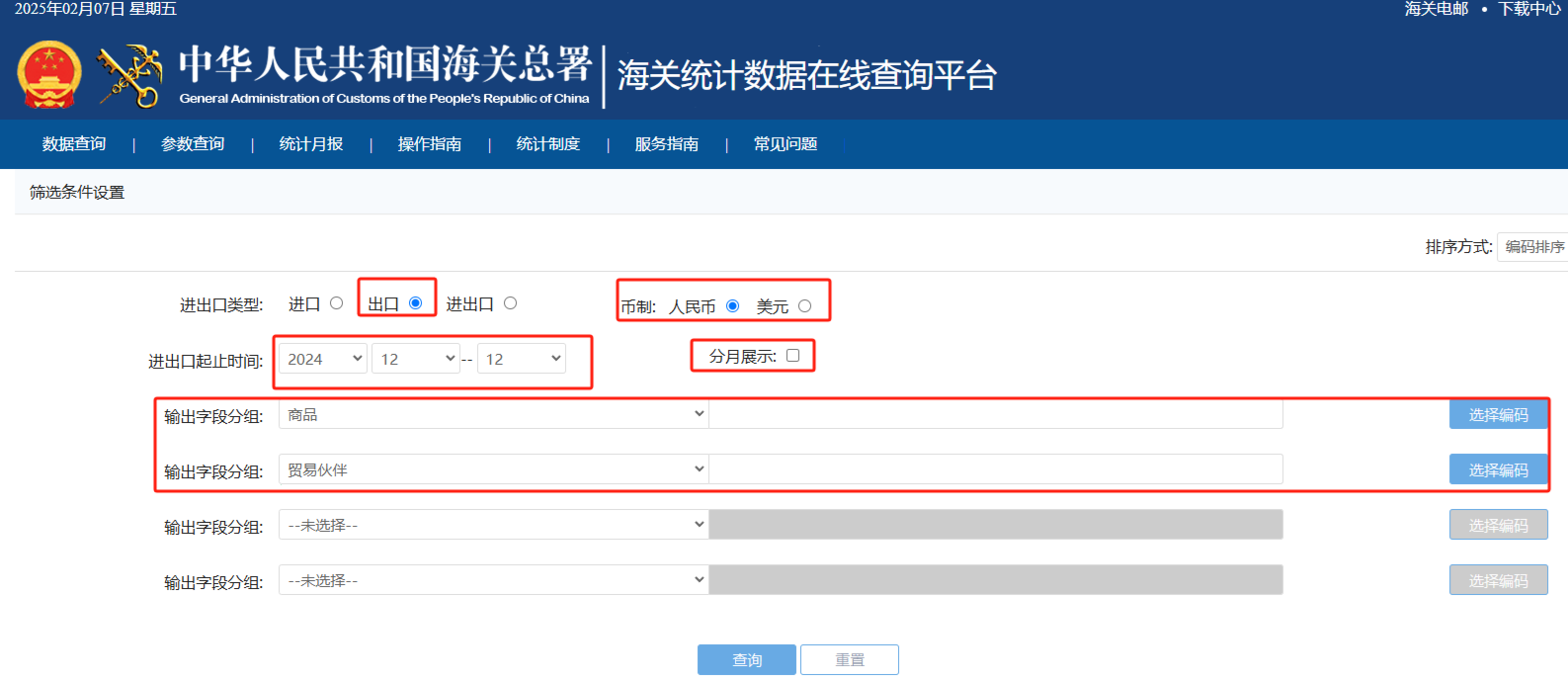Open the 统计月报 menu item

tap(311, 144)
